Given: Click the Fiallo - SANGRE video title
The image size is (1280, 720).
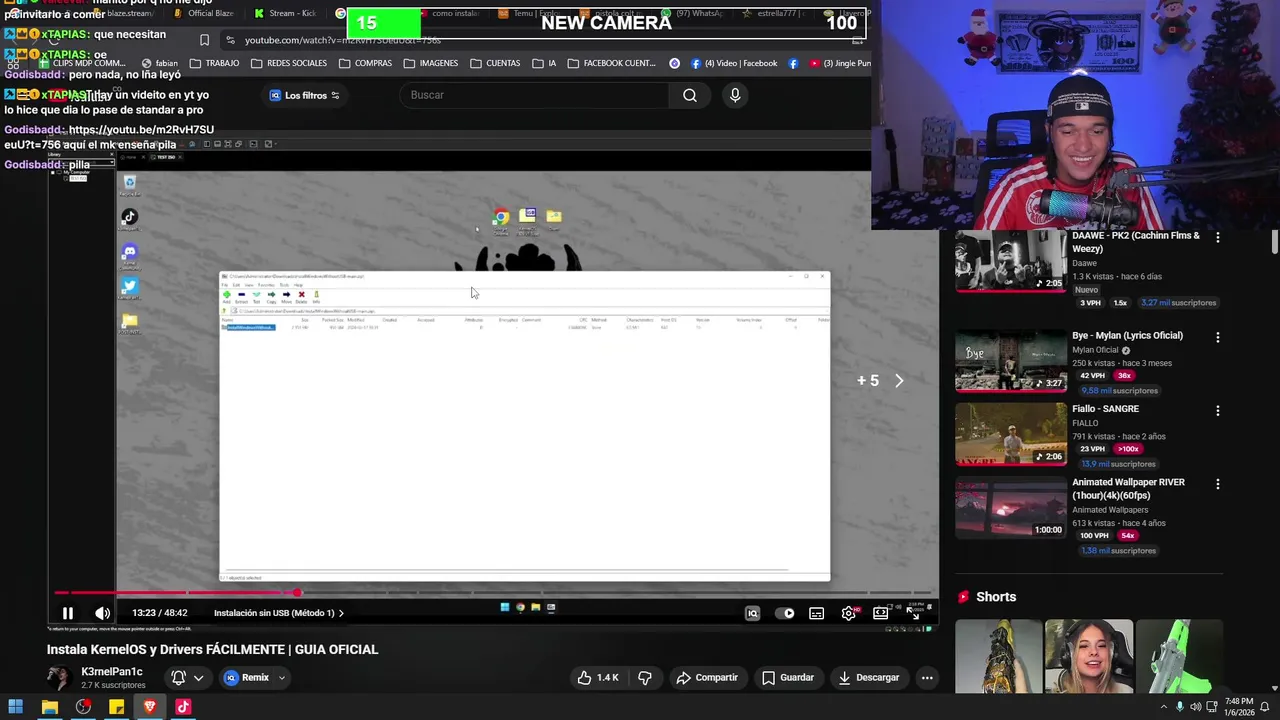Looking at the screenshot, I should point(1105,409).
